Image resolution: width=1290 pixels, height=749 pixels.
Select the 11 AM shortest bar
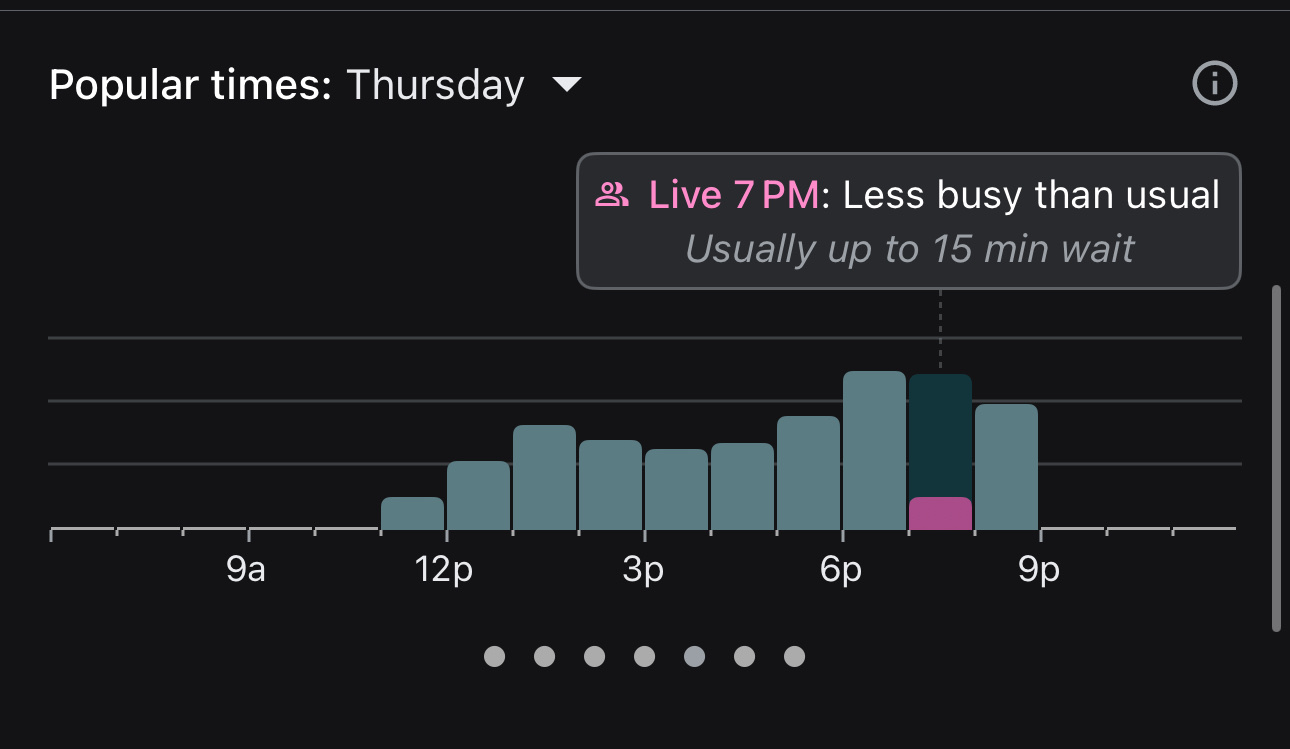coord(412,513)
